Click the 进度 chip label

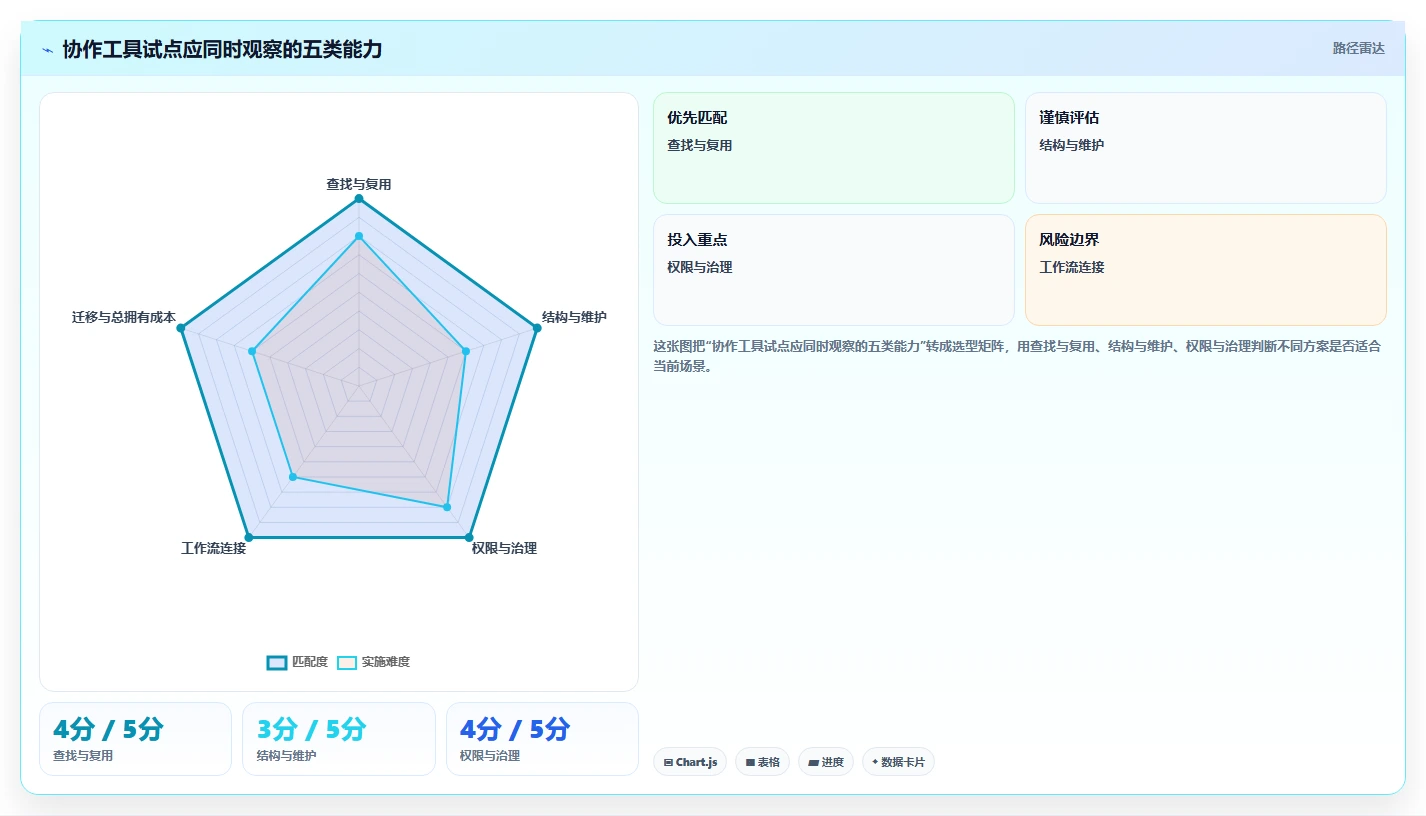[833, 762]
